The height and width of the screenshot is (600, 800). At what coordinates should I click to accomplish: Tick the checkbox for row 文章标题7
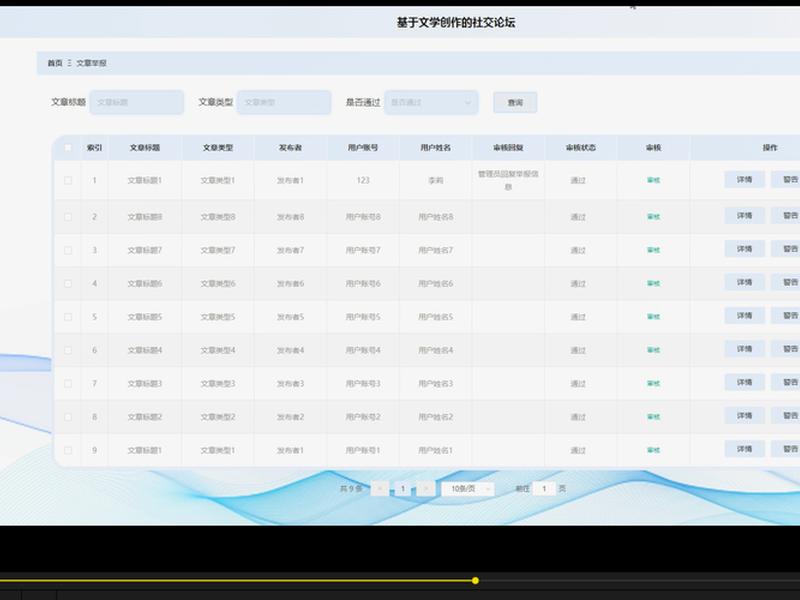tap(68, 251)
